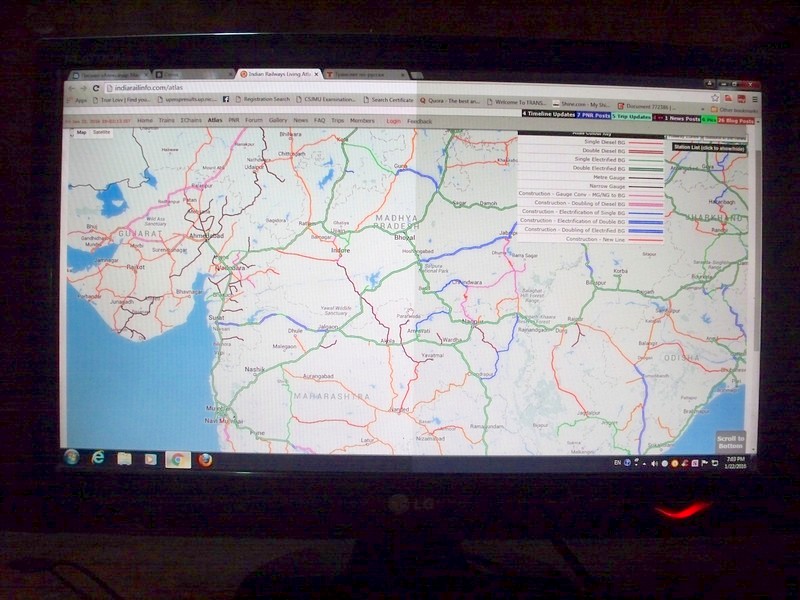Viewport: 800px width, 600px height.
Task: Click the Login link
Action: click(393, 121)
